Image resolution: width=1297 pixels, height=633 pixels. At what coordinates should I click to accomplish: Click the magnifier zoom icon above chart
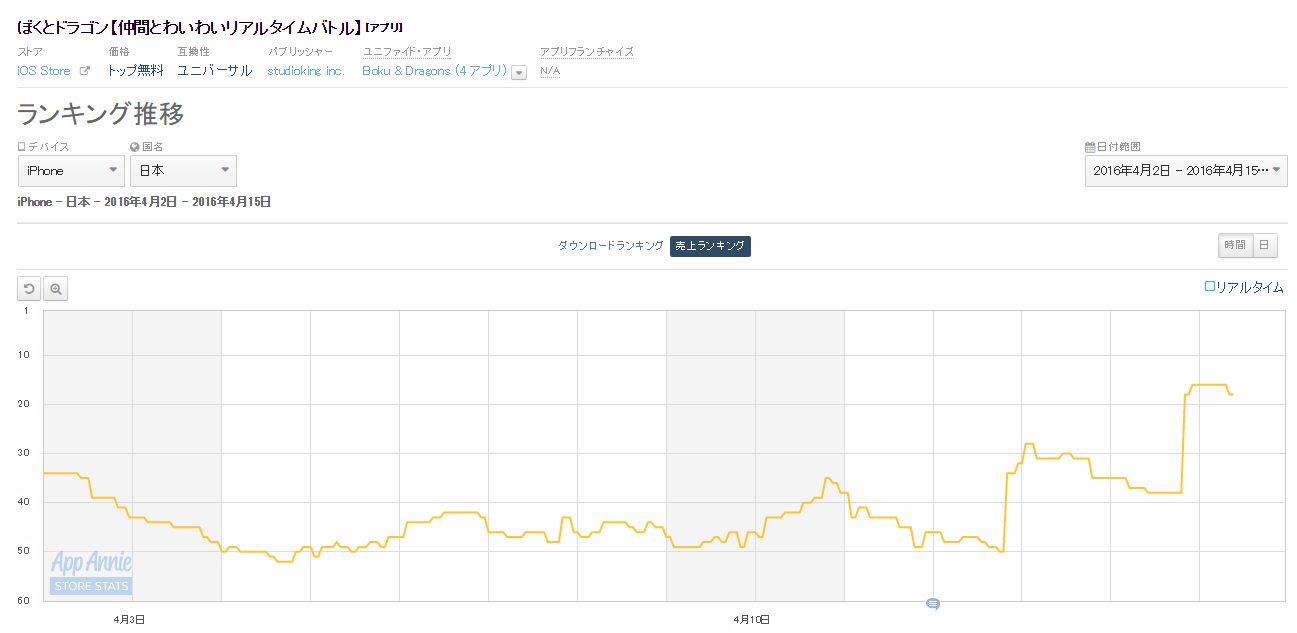(x=56, y=289)
